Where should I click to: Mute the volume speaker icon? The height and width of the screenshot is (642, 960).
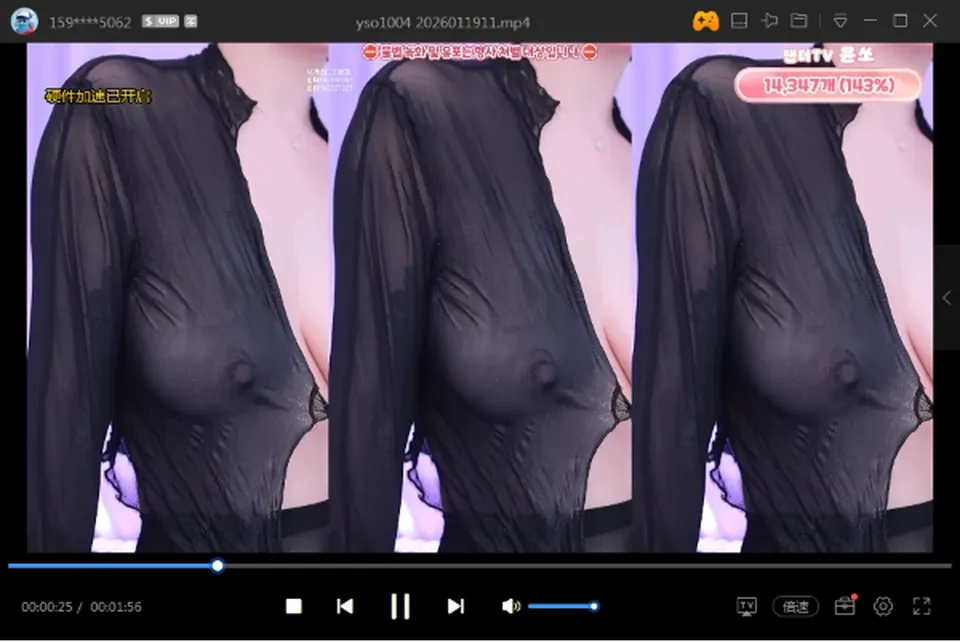click(x=511, y=607)
